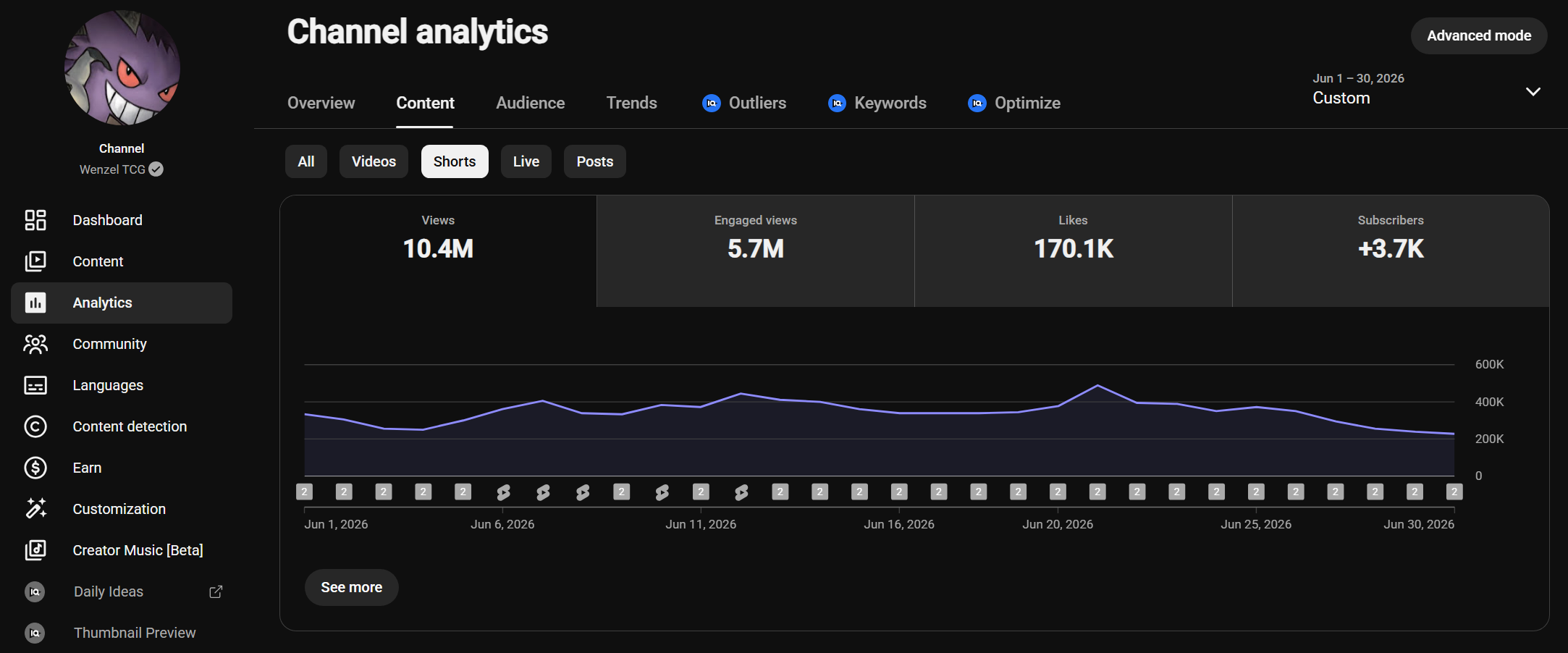This screenshot has height=653, width=1568.
Task: Select the Content tab
Action: coord(425,103)
